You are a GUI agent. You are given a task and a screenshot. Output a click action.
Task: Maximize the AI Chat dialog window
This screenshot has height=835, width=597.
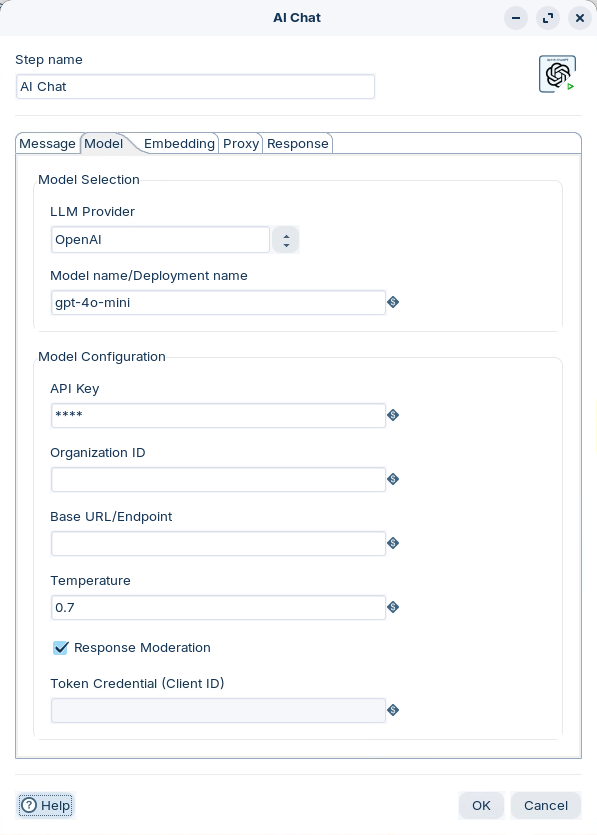[x=547, y=18]
